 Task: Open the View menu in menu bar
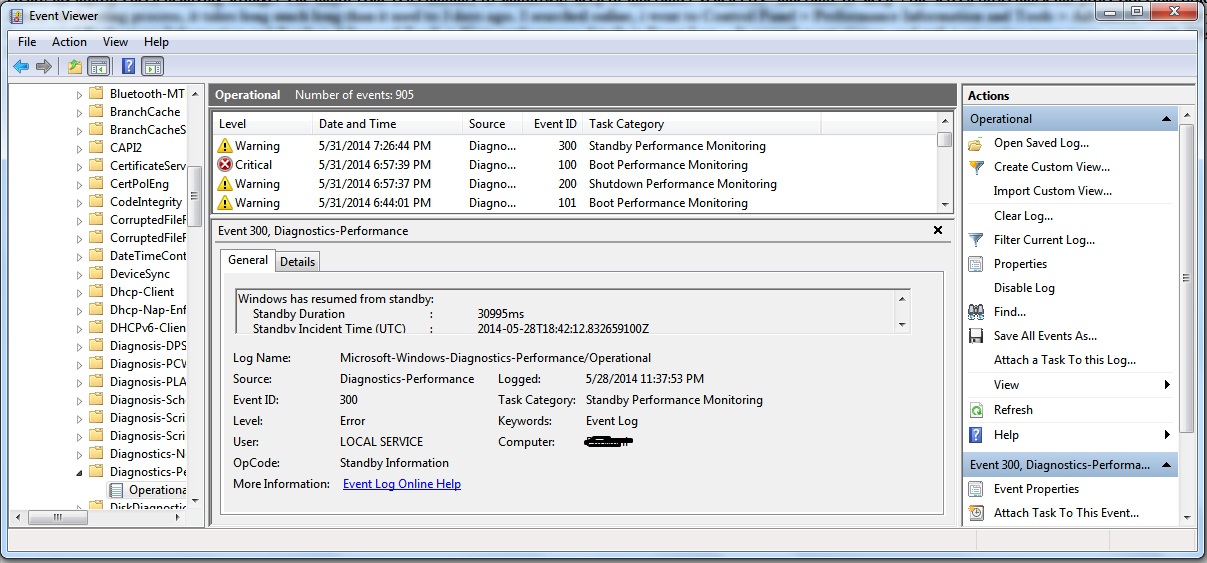coord(115,42)
